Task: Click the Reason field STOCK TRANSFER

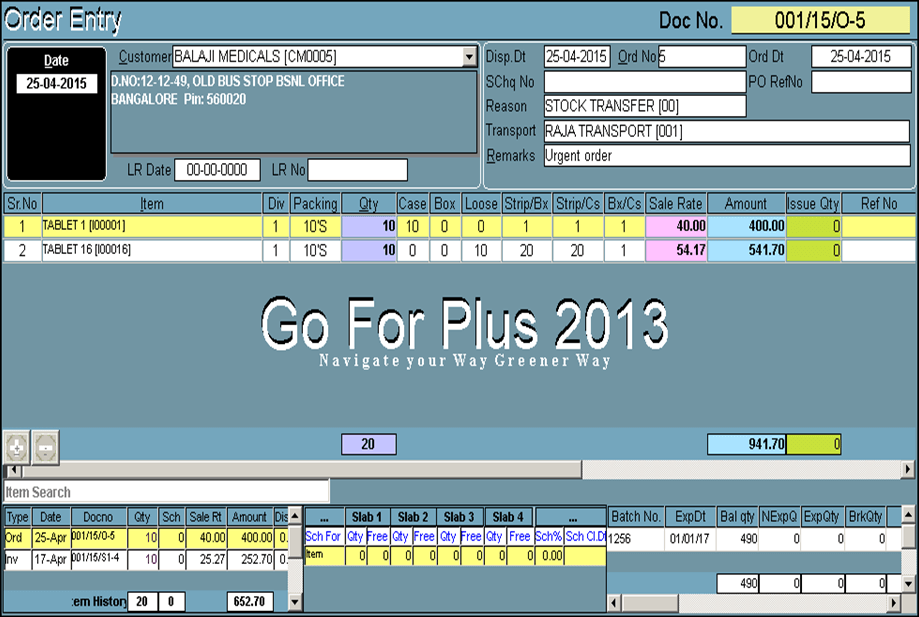Action: click(645, 106)
